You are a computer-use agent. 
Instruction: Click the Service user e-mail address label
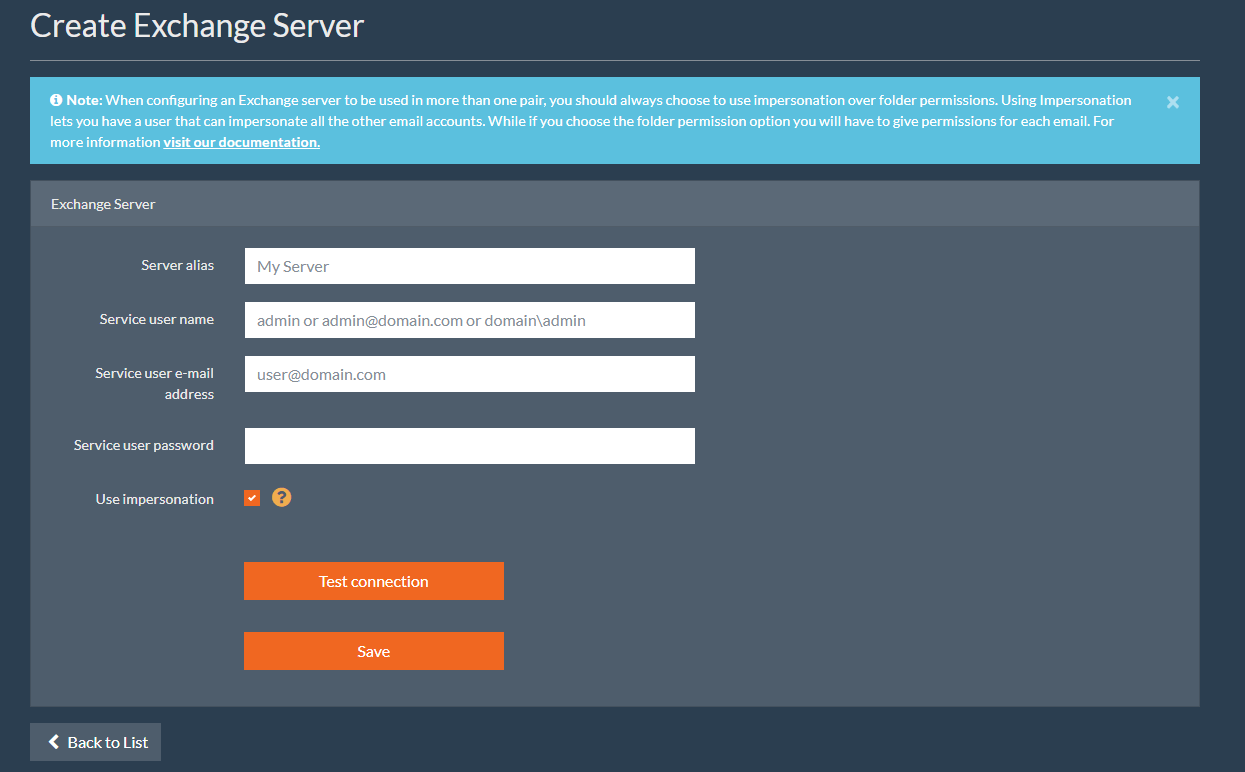[x=155, y=384]
